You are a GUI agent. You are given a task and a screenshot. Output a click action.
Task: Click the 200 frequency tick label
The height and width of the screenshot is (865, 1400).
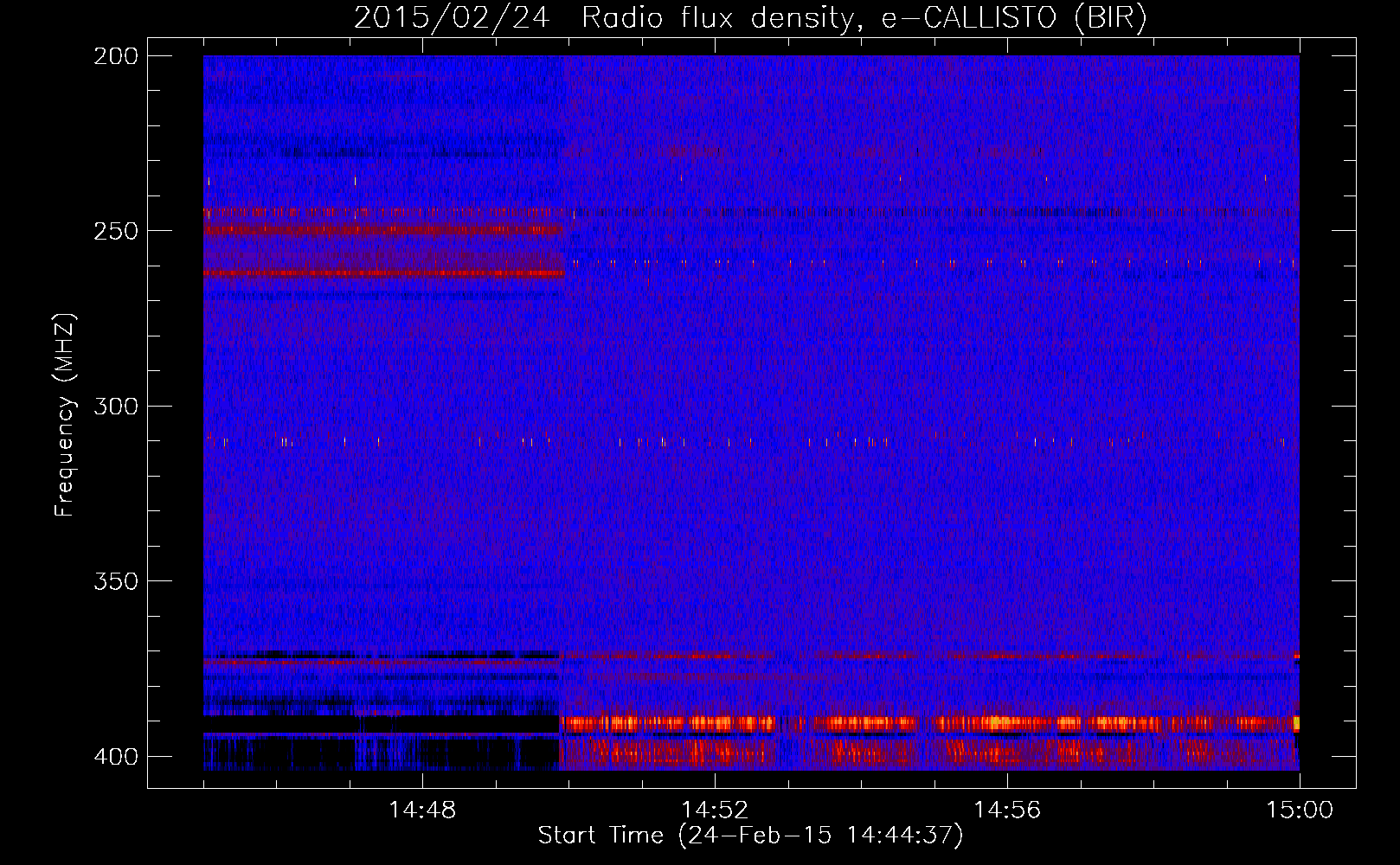click(x=116, y=56)
